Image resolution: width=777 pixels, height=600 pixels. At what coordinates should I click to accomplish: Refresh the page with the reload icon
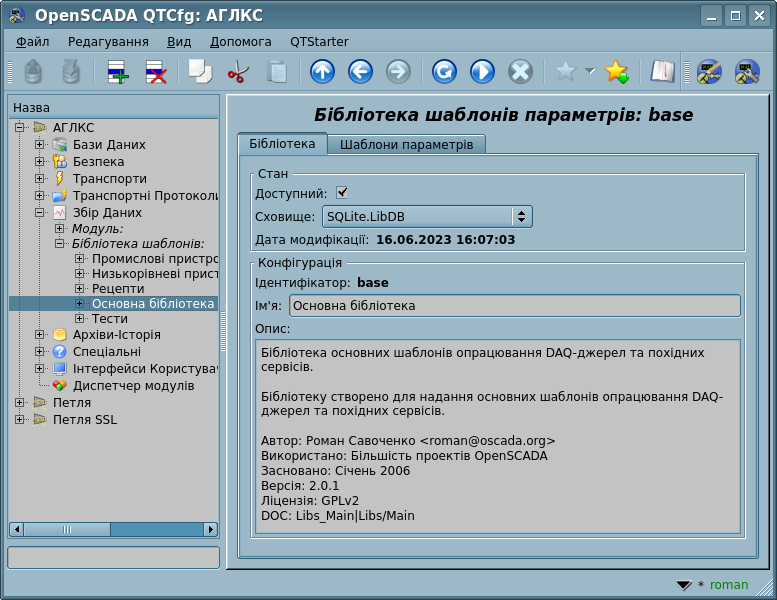coord(444,72)
